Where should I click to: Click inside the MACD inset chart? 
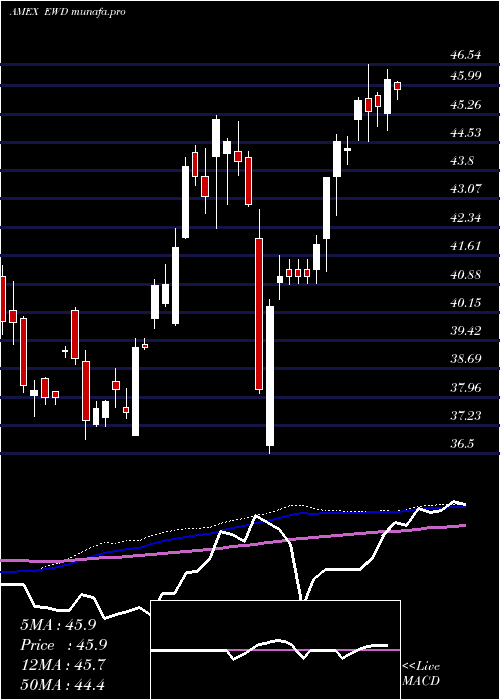275,650
